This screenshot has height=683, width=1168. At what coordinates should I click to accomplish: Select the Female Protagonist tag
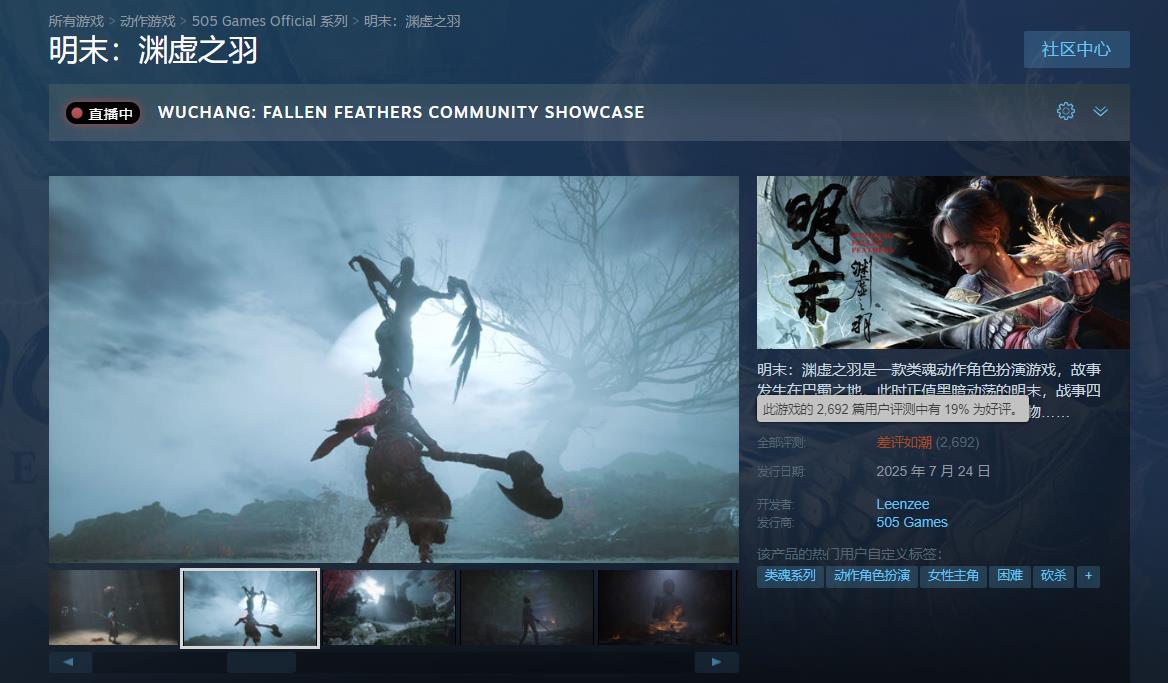pos(953,576)
